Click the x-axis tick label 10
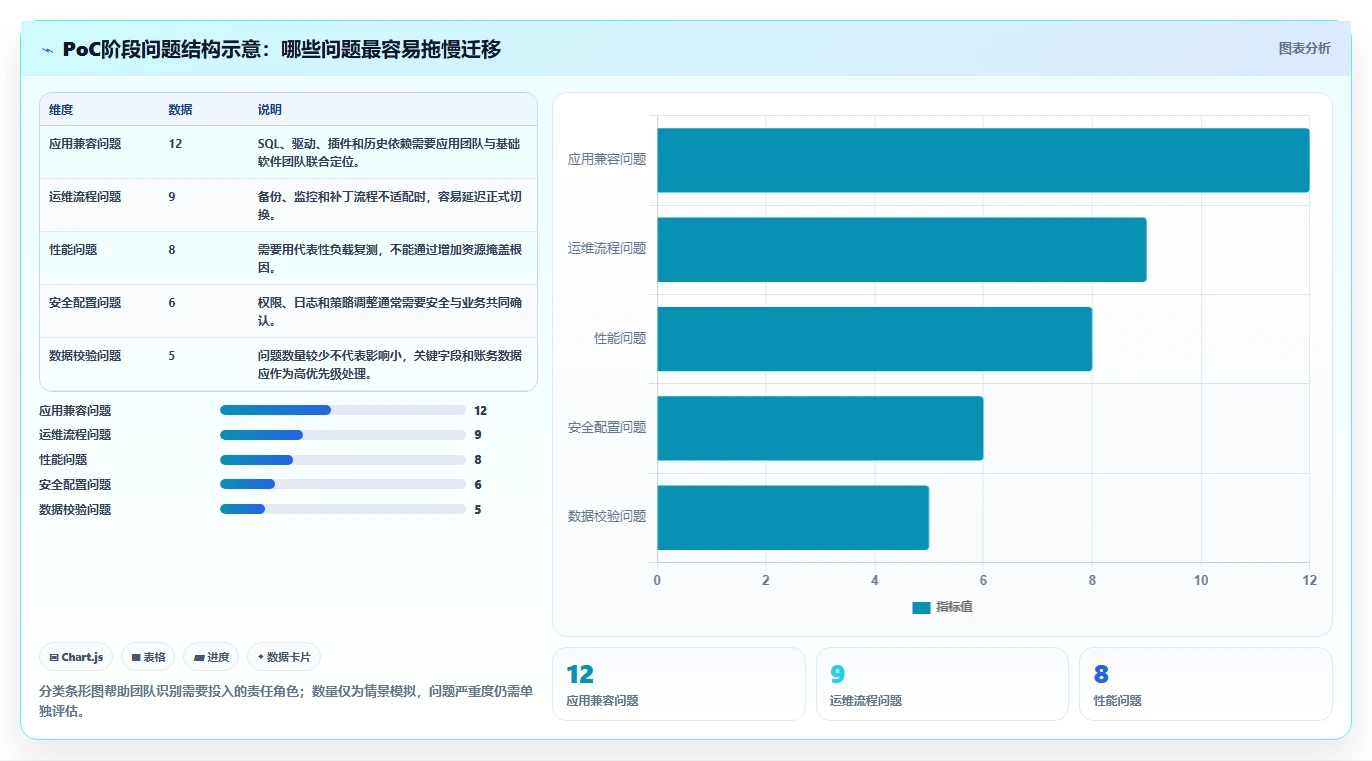The width and height of the screenshot is (1372, 761). coord(1201,580)
